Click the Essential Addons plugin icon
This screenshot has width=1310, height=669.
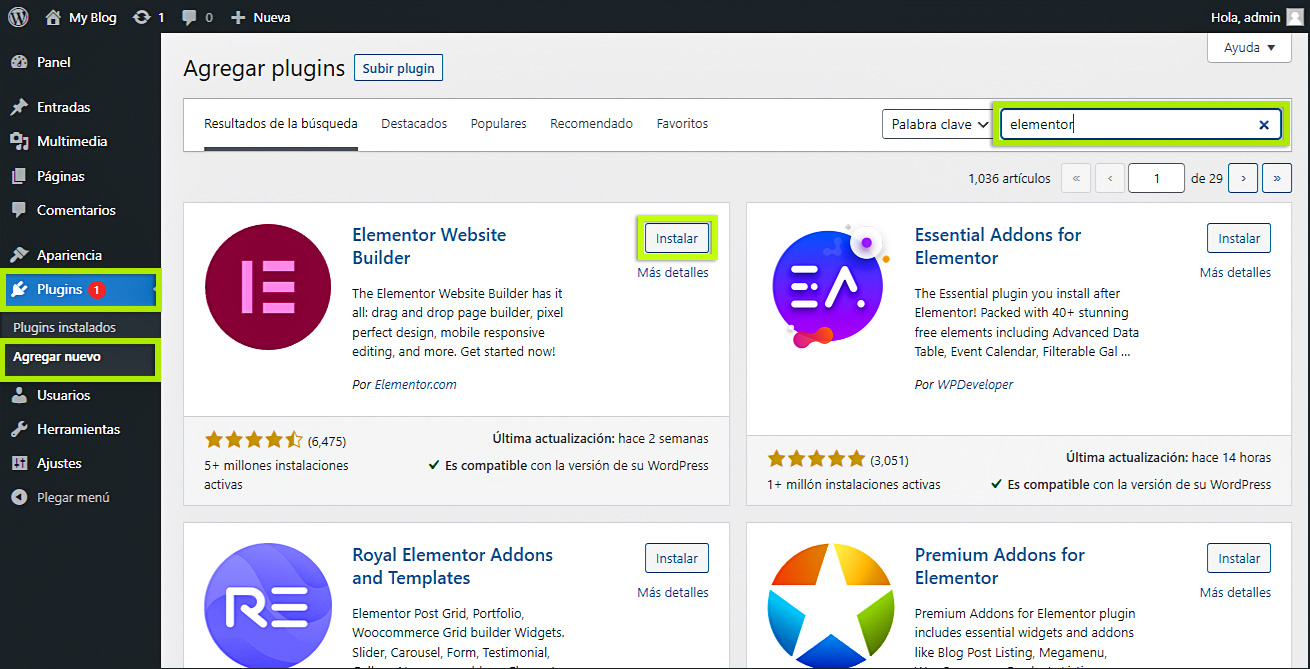coord(829,287)
